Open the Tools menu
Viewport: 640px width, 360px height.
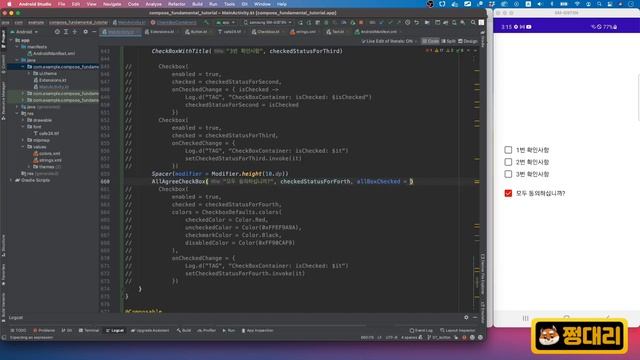click(229, 4)
